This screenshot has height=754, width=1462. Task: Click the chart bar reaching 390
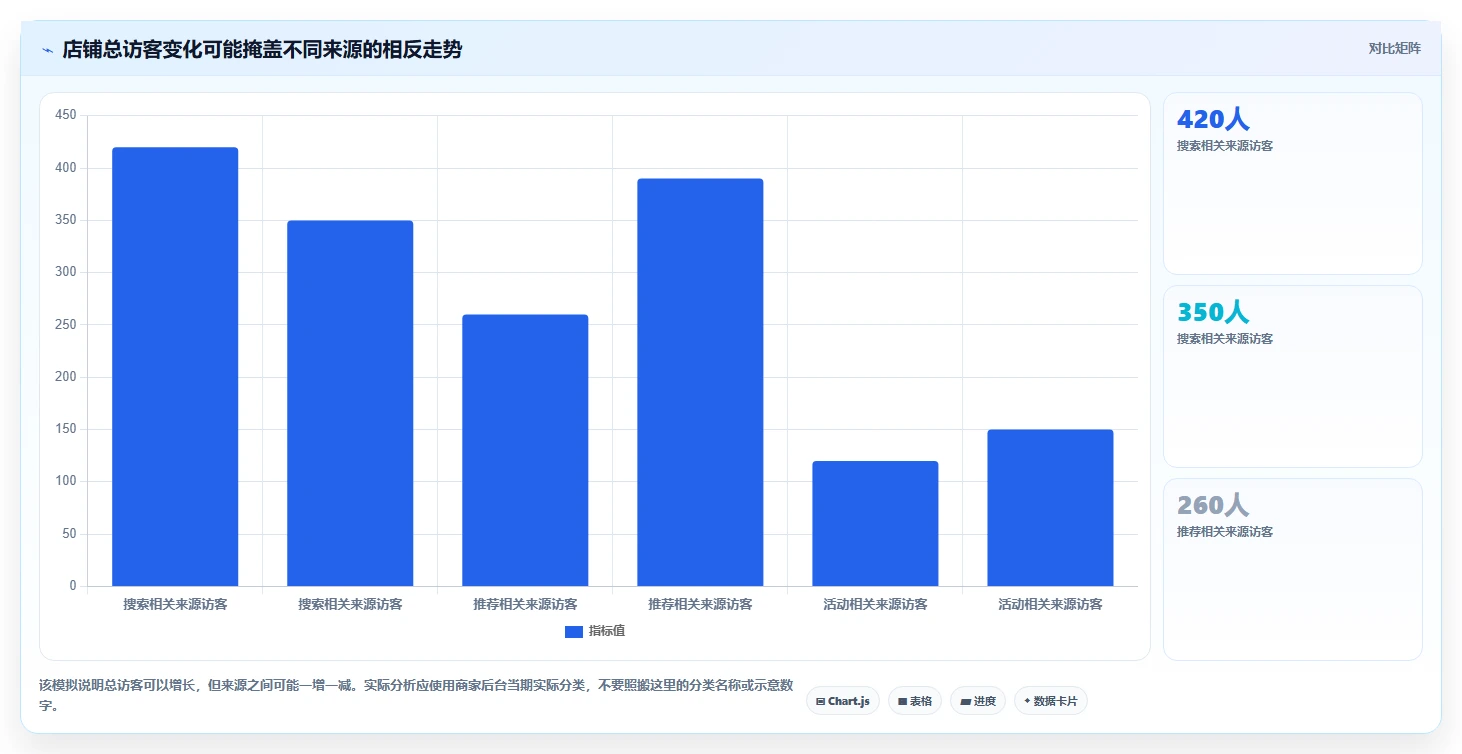(x=700, y=382)
